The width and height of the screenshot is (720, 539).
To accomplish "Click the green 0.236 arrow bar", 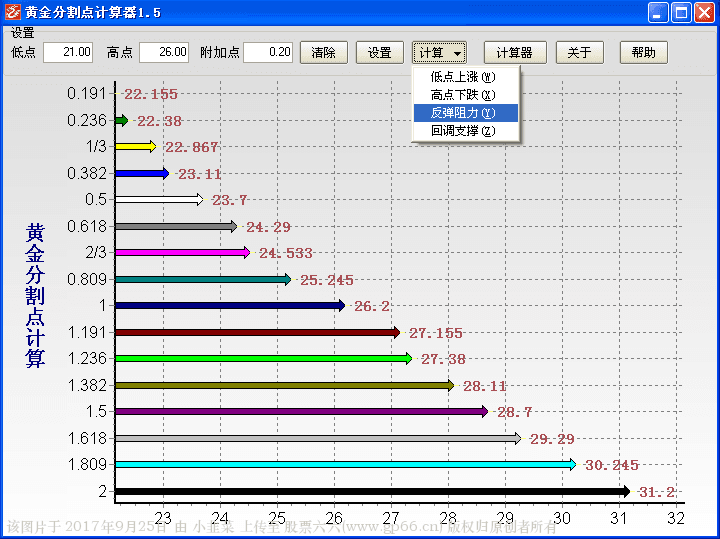I will [122, 120].
